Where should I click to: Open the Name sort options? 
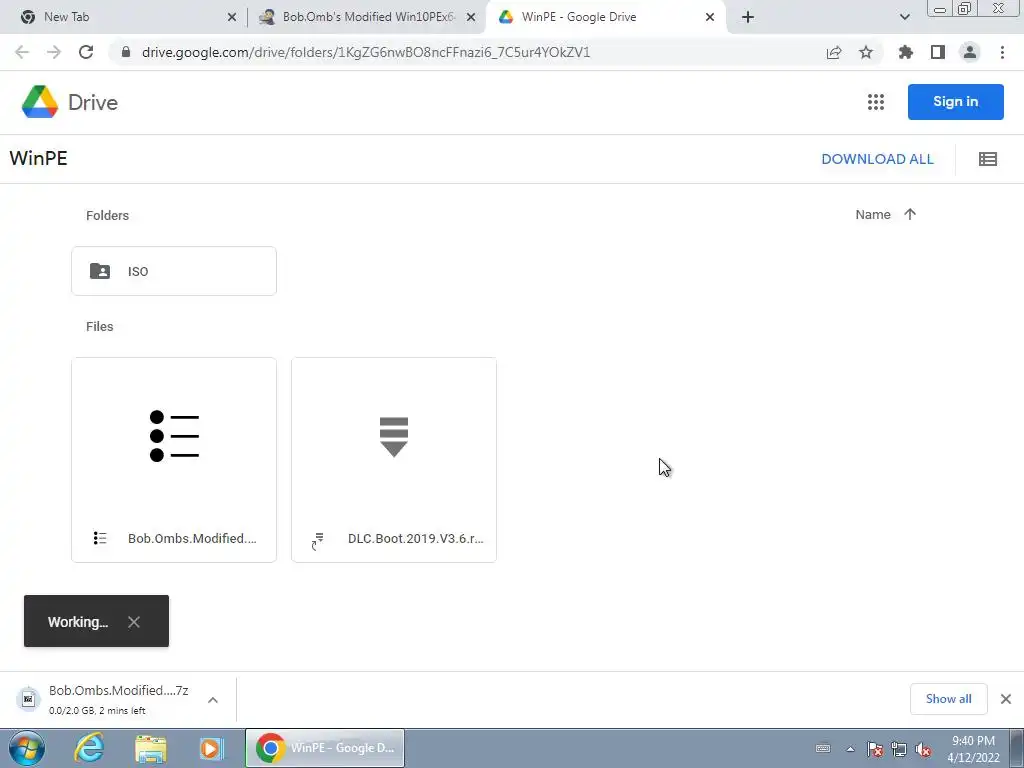(x=872, y=214)
